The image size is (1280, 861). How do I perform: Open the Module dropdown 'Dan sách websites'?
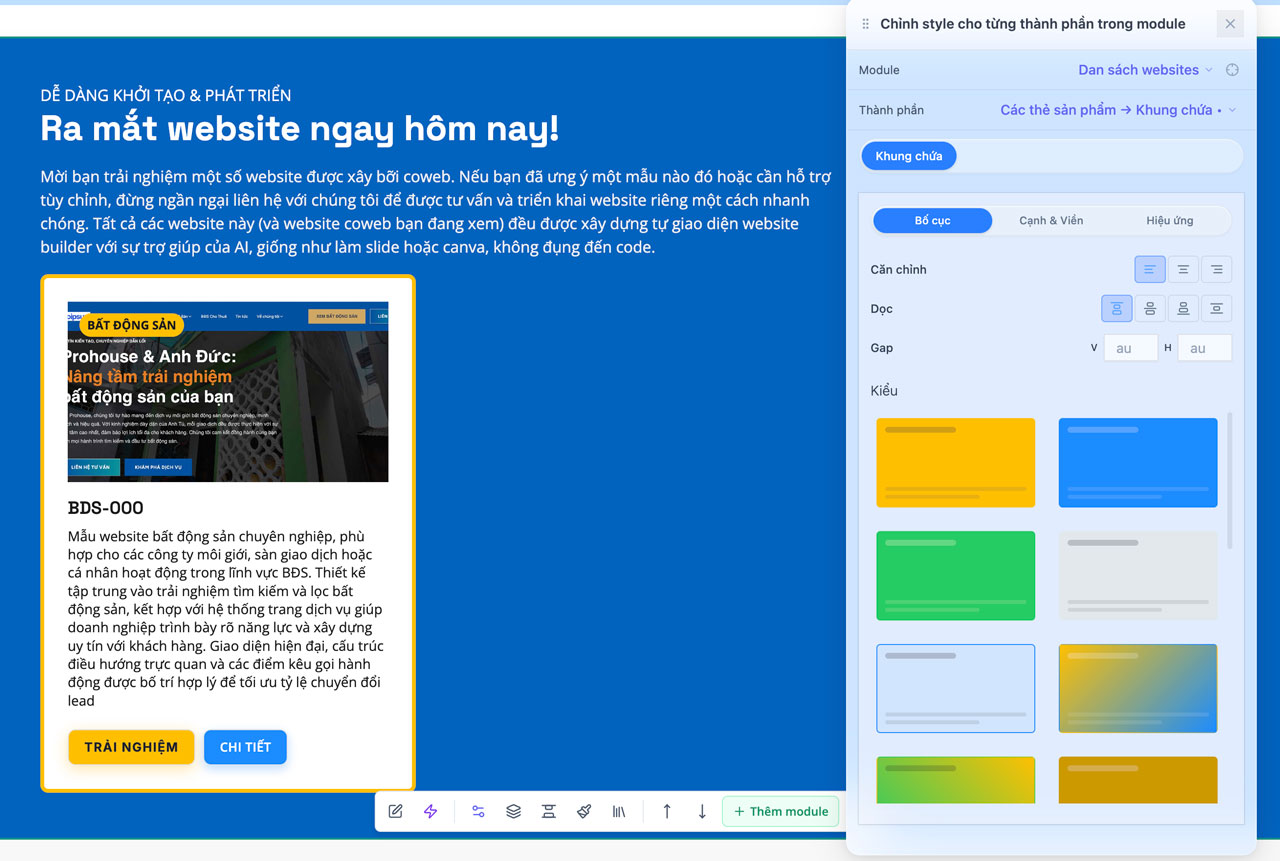(x=1145, y=70)
